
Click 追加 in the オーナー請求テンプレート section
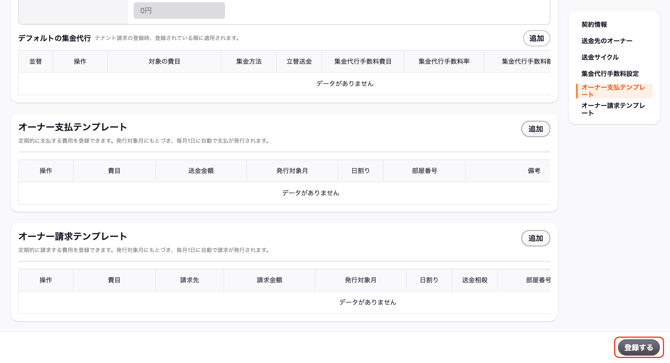coord(535,238)
